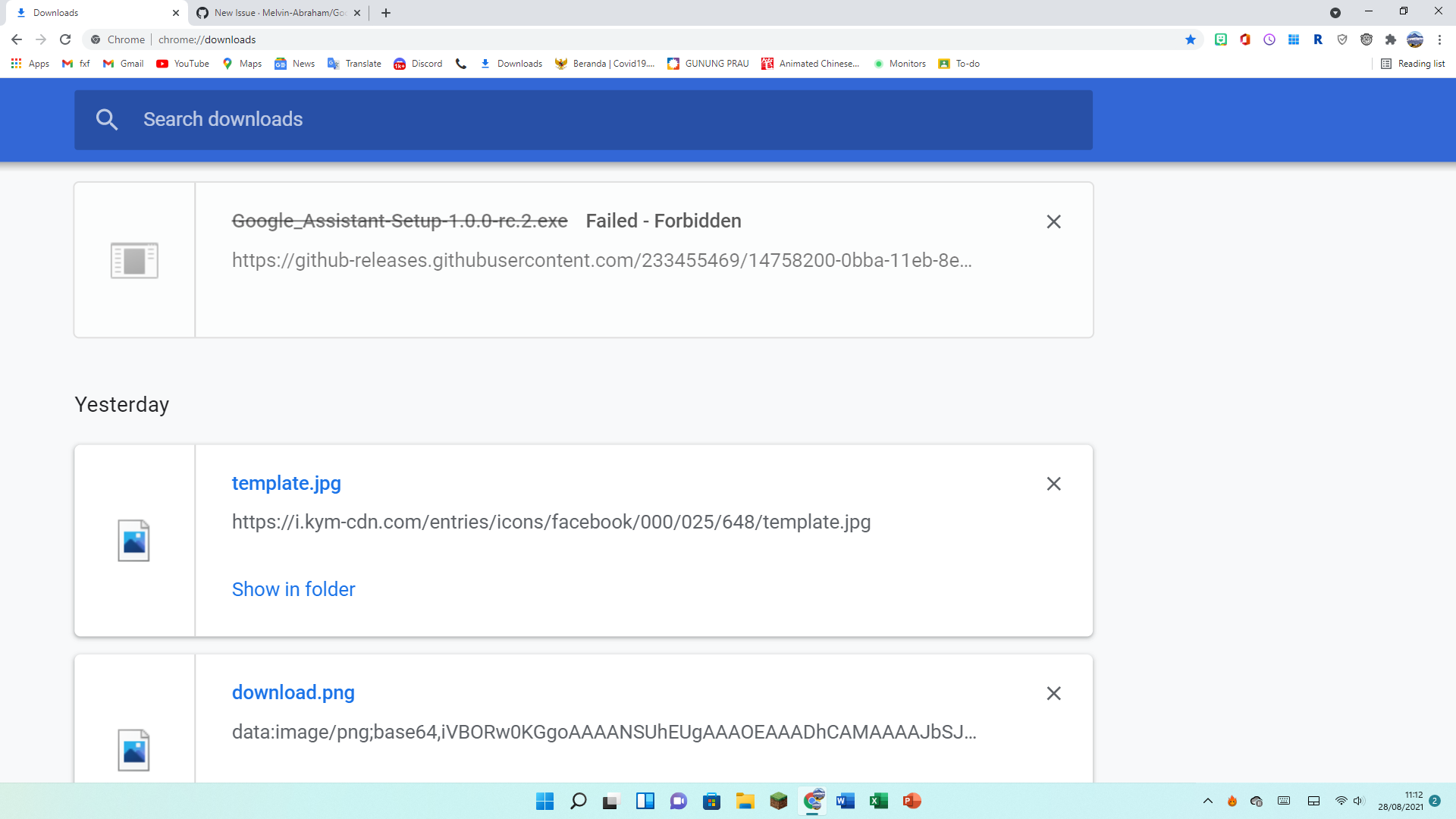This screenshot has width=1456, height=819.
Task: Open the Downloads bookmark in the bar
Action: 511,64
